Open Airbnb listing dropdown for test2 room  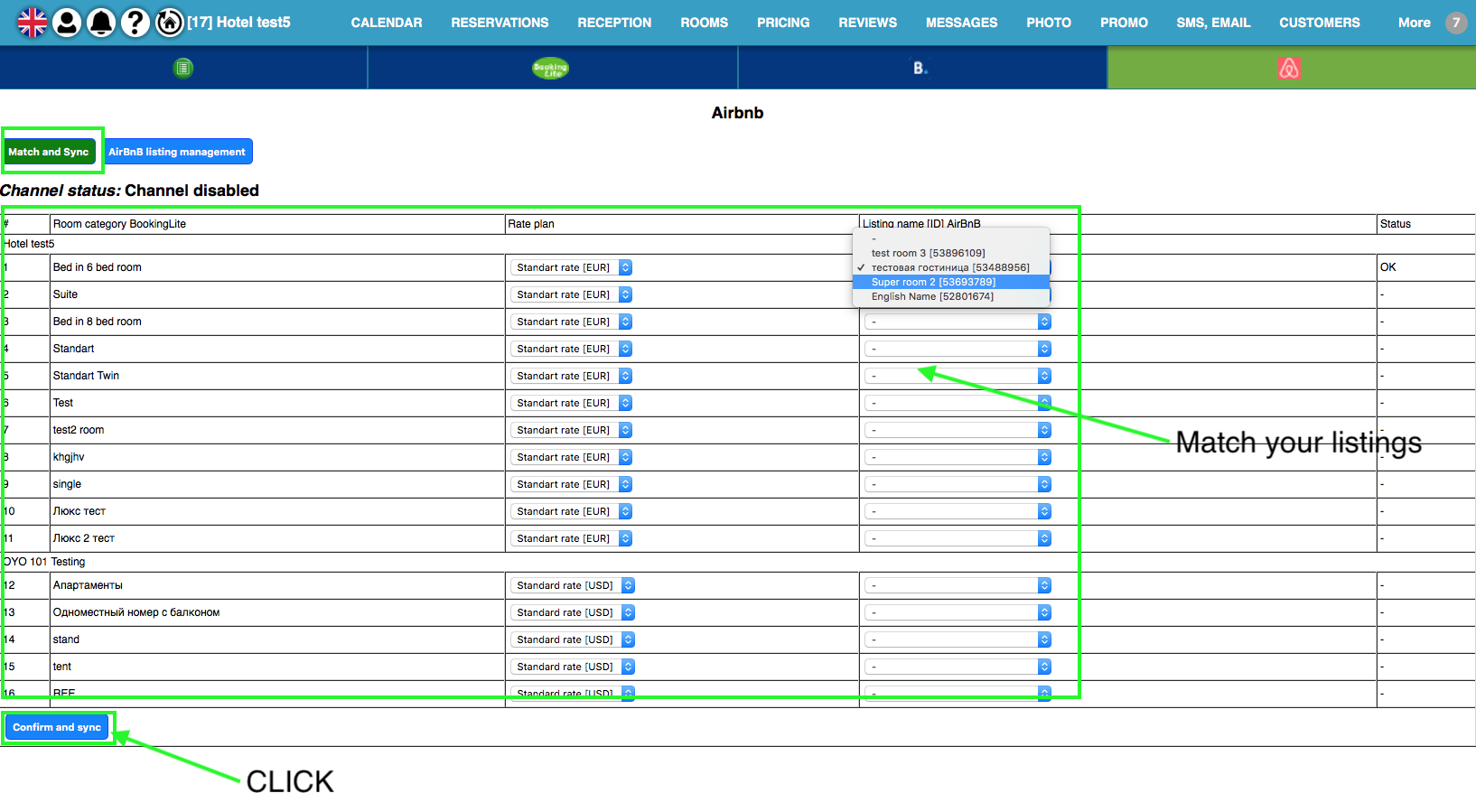(x=958, y=430)
